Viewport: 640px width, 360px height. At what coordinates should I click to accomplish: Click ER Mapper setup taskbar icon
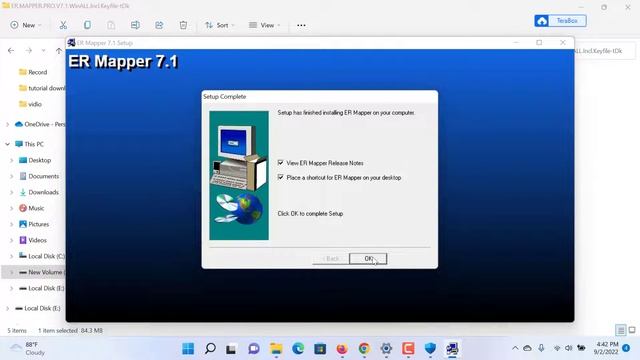(452, 349)
